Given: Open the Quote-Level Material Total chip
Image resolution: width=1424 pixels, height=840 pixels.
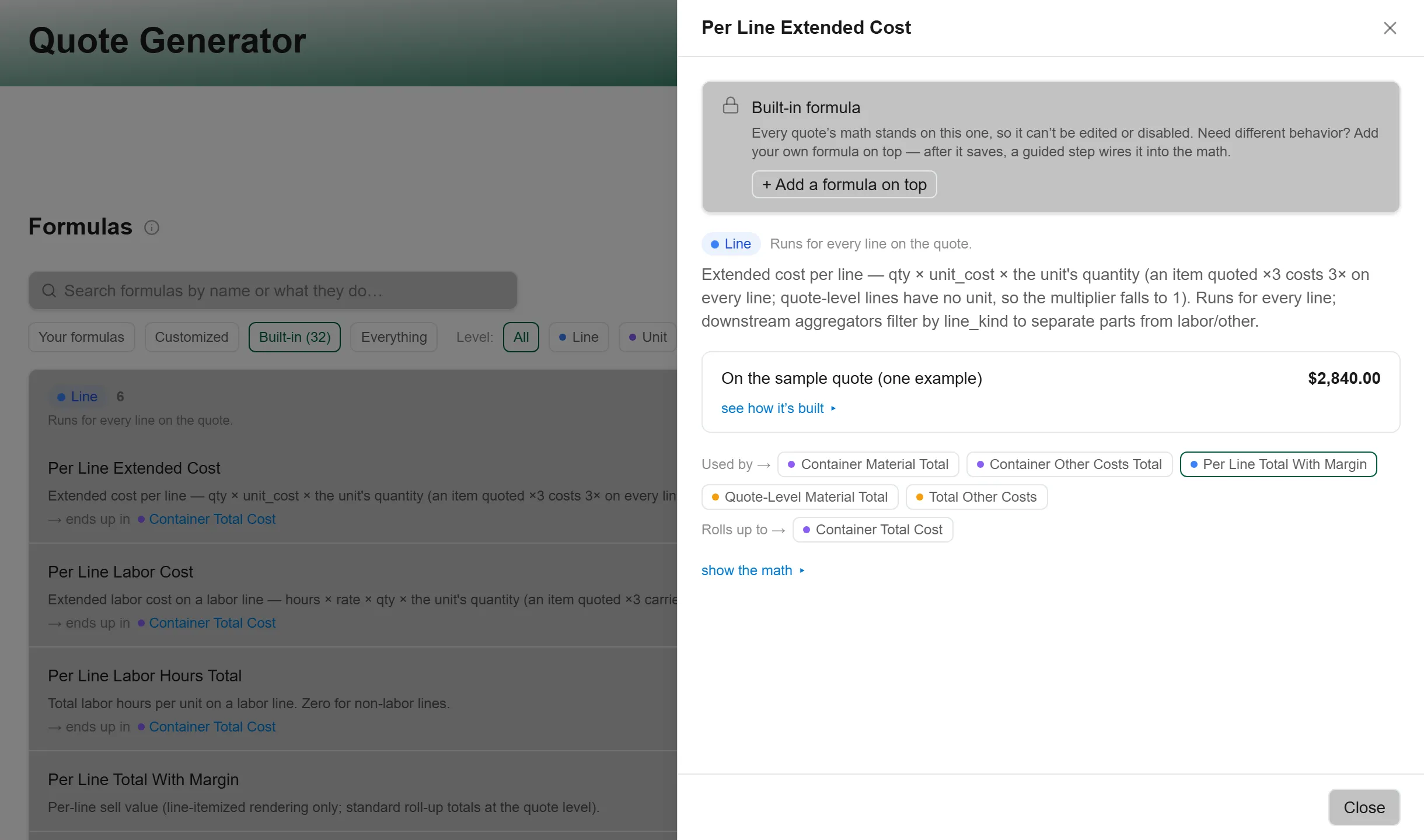Looking at the screenshot, I should (800, 497).
